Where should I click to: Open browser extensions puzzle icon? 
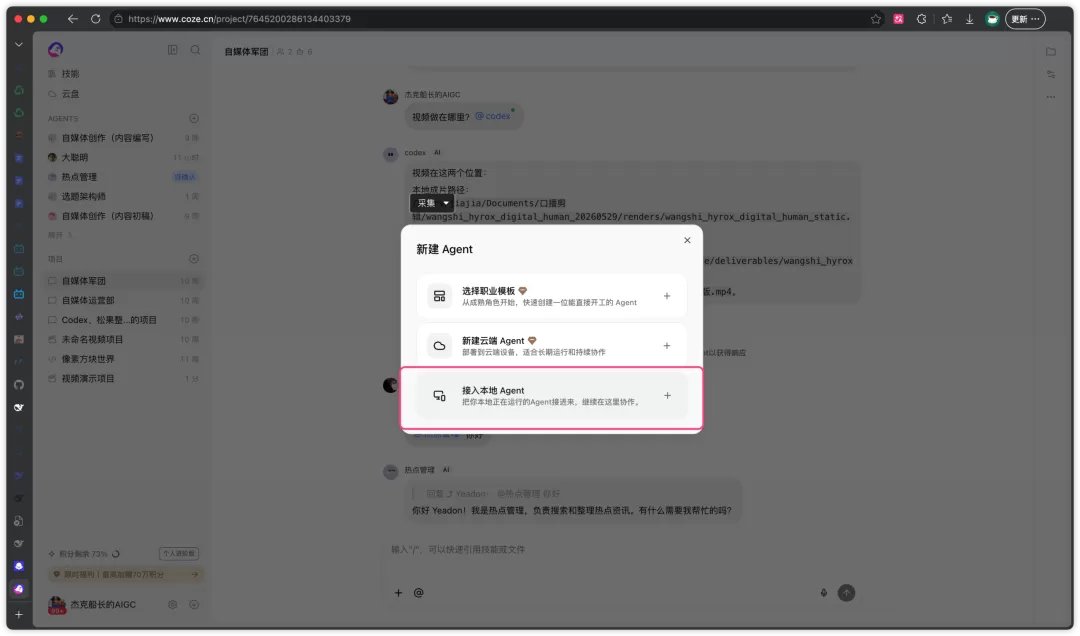pyautogui.click(x=922, y=19)
